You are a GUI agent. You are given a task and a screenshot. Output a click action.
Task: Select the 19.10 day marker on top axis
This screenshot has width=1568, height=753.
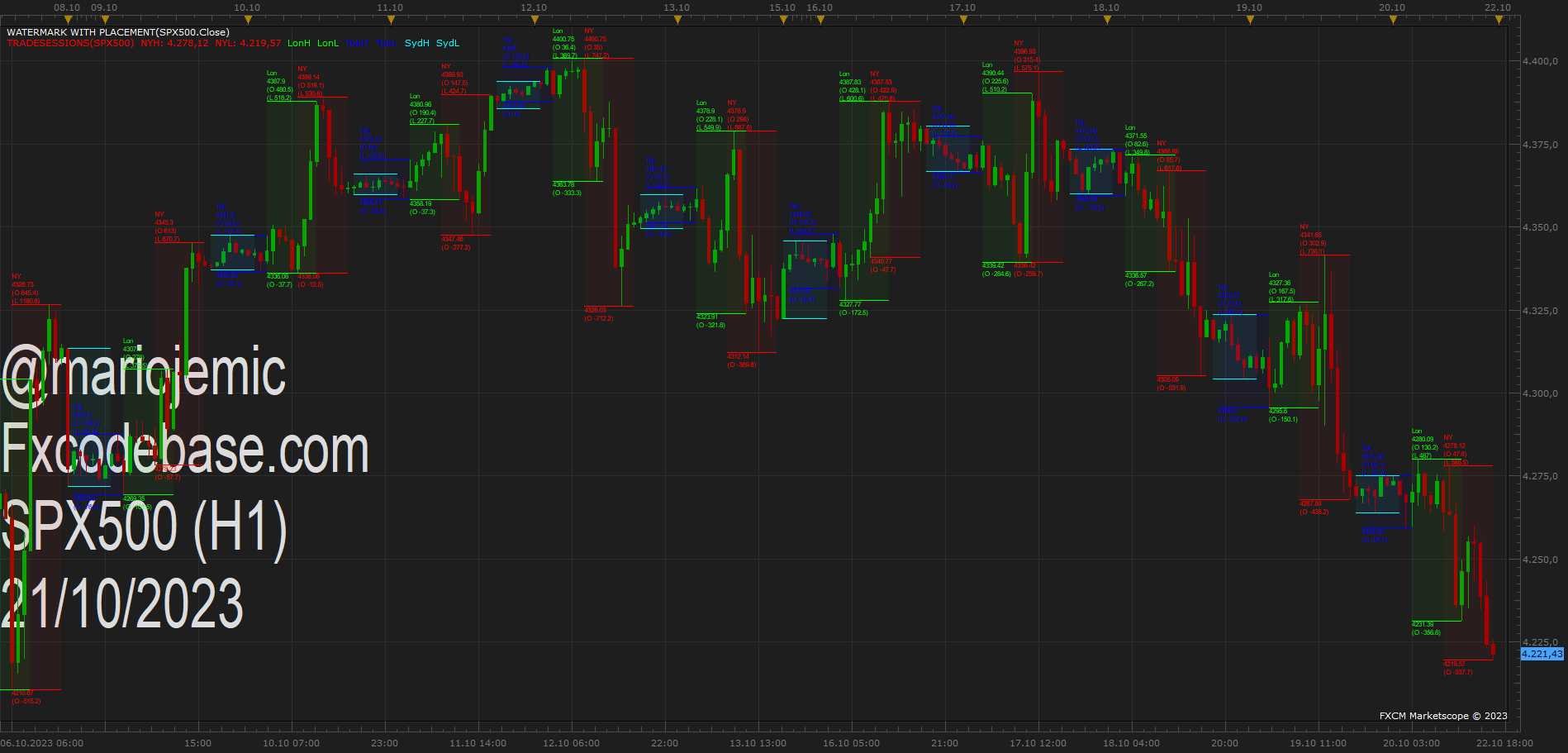[x=1250, y=20]
